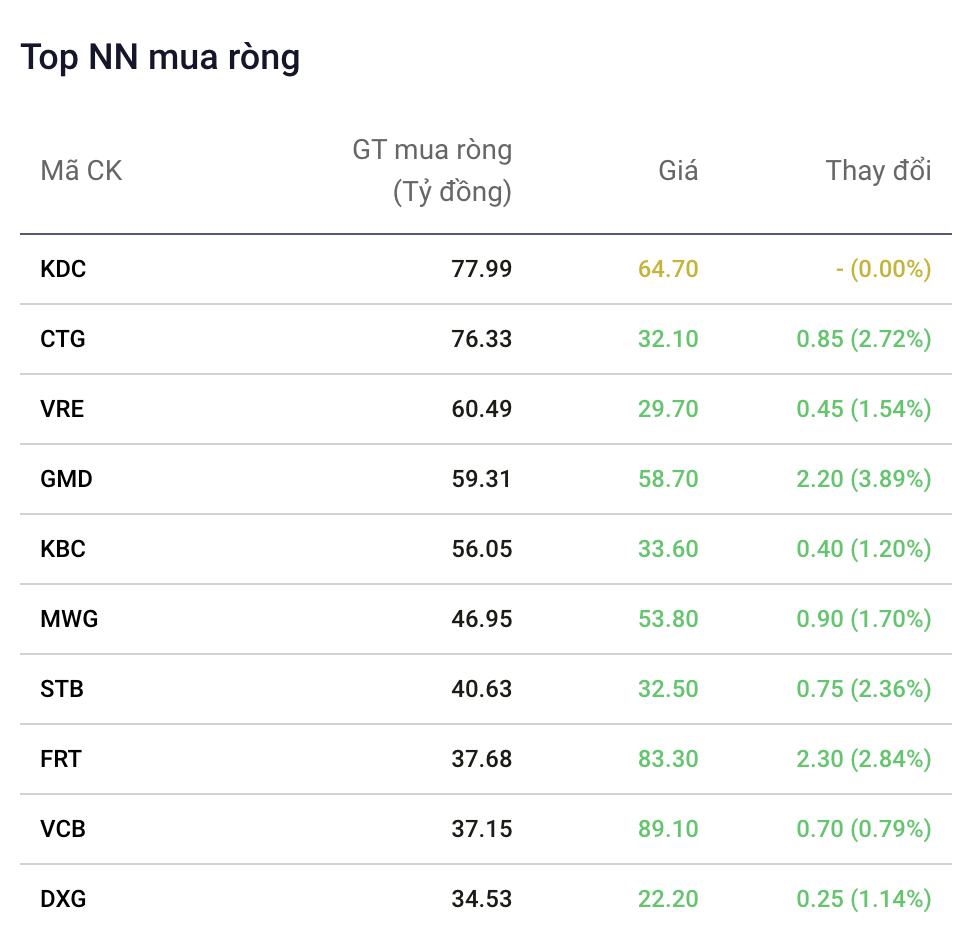The width and height of the screenshot is (962, 940).
Task: Open the KDC stock ticker
Action: 63,269
